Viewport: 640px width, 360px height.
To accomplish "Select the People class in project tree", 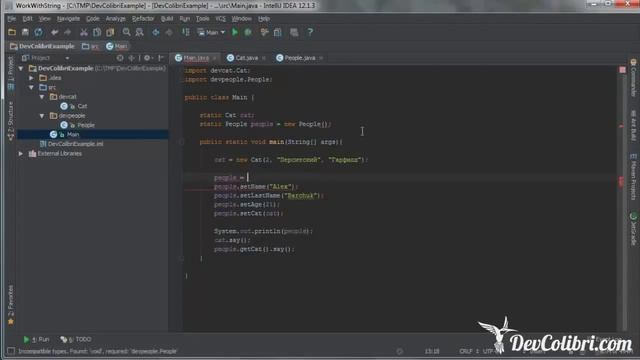I will 78,125.
